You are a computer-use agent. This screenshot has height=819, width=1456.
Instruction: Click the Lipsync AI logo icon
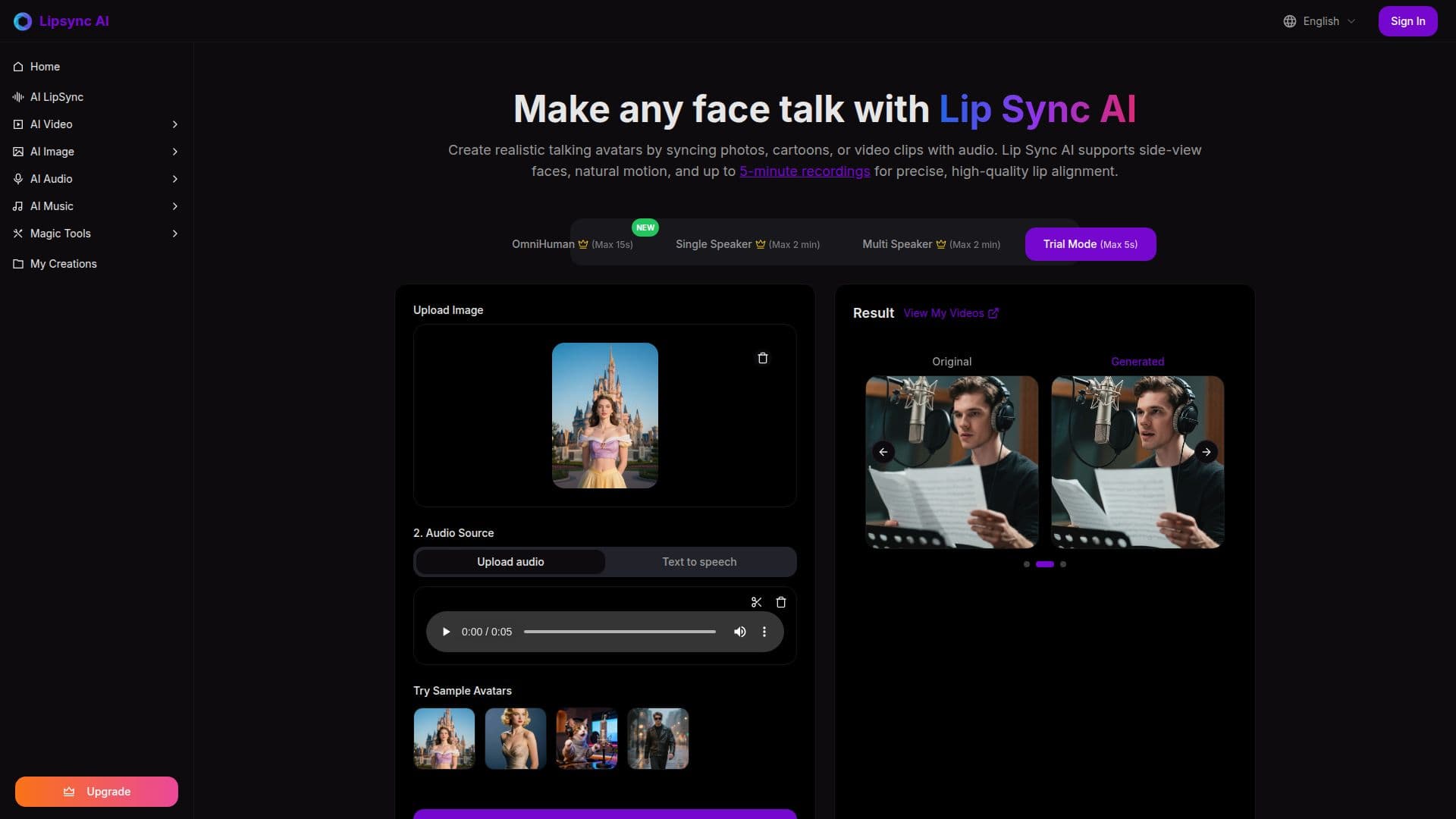23,21
